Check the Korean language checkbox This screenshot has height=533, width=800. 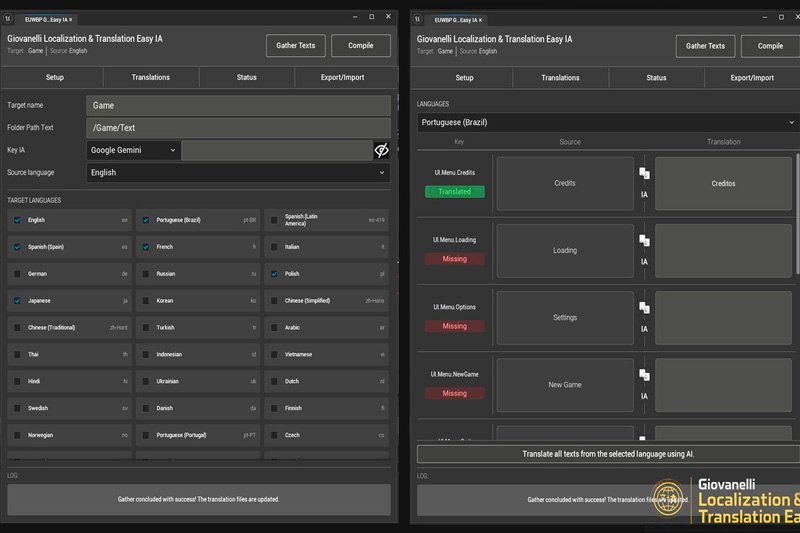coord(146,301)
